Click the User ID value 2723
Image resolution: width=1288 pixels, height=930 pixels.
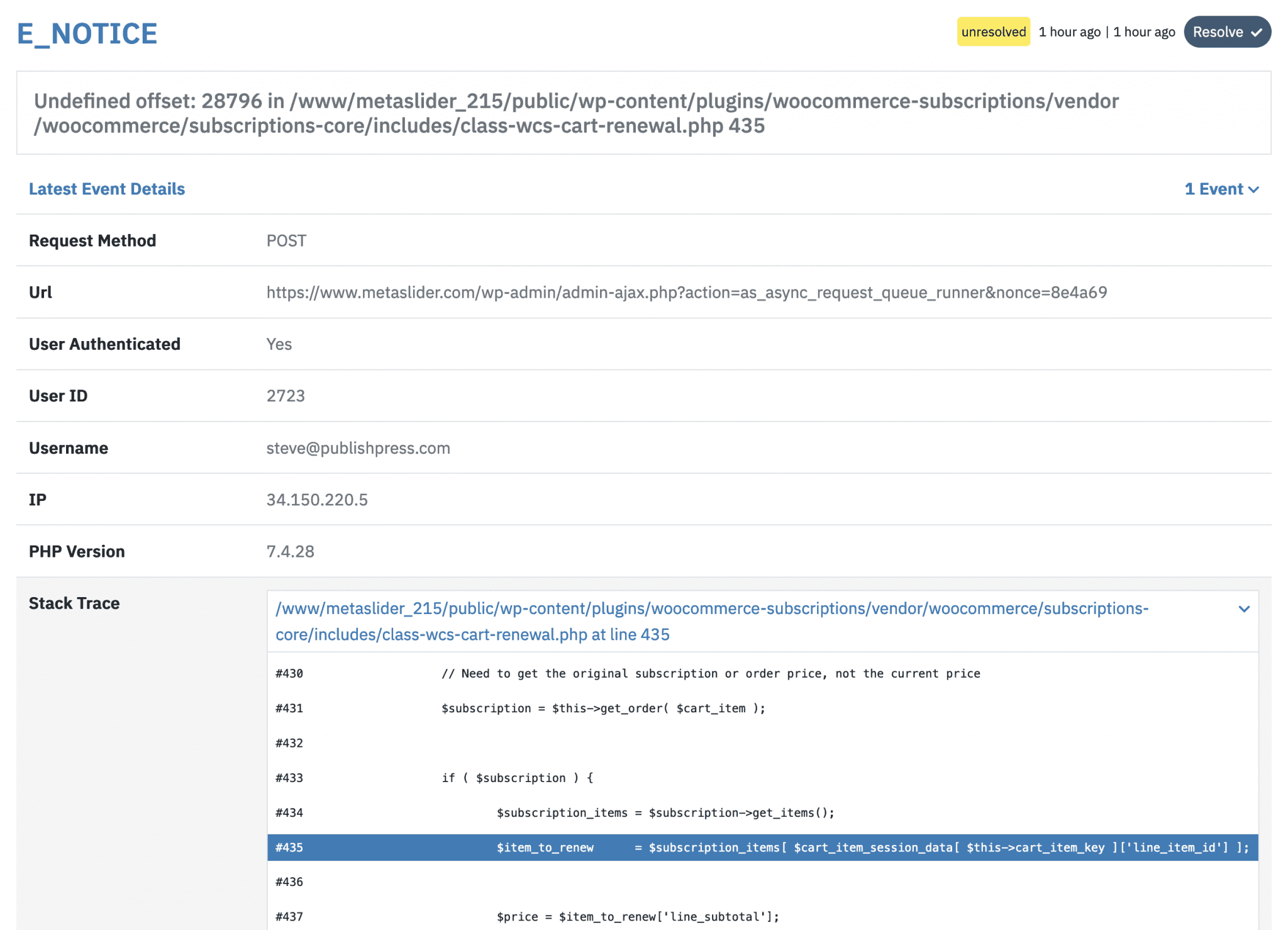coord(286,396)
